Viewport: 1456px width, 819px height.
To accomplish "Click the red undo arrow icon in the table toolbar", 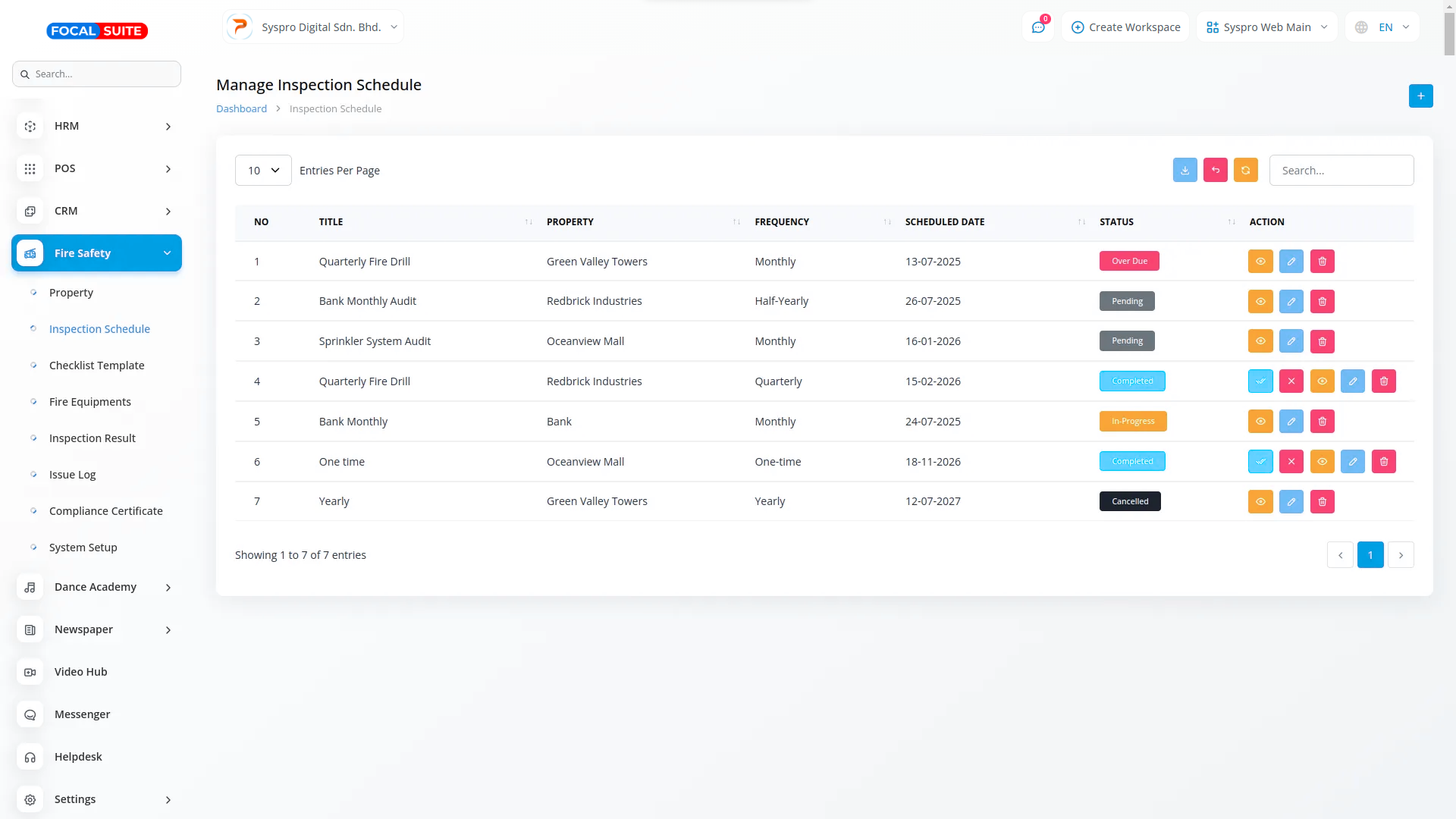I will click(1215, 171).
